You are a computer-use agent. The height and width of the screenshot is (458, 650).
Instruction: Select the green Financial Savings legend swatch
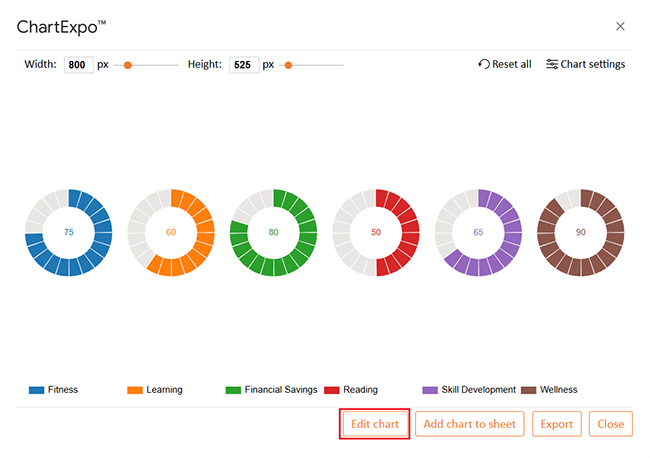(x=233, y=390)
